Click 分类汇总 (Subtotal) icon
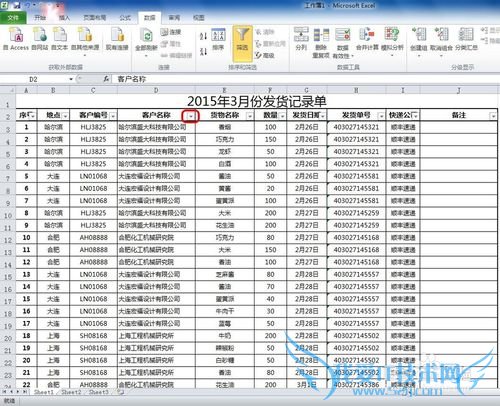The height and width of the screenshot is (406, 500). click(x=466, y=39)
